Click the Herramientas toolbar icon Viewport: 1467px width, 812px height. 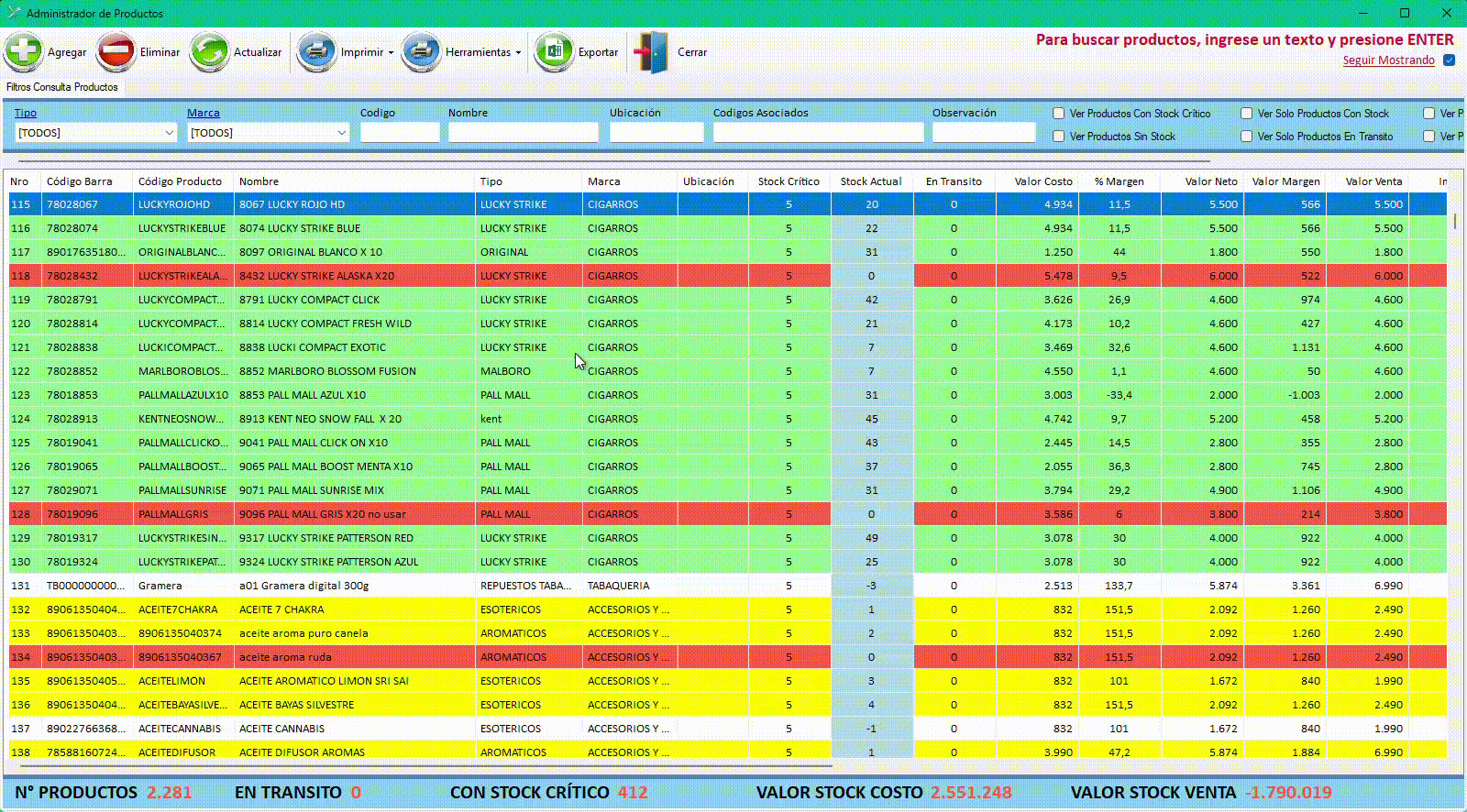pyautogui.click(x=422, y=51)
